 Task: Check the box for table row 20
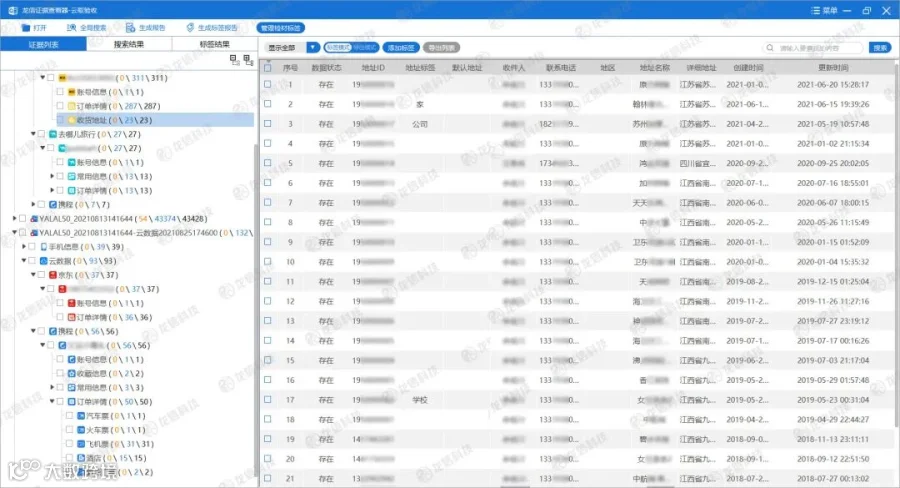tap(267, 459)
